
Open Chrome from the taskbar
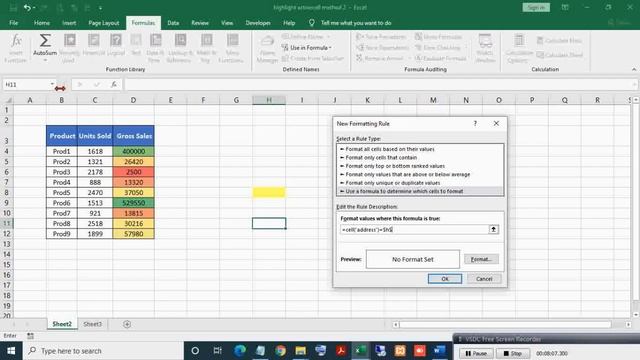pos(280,351)
